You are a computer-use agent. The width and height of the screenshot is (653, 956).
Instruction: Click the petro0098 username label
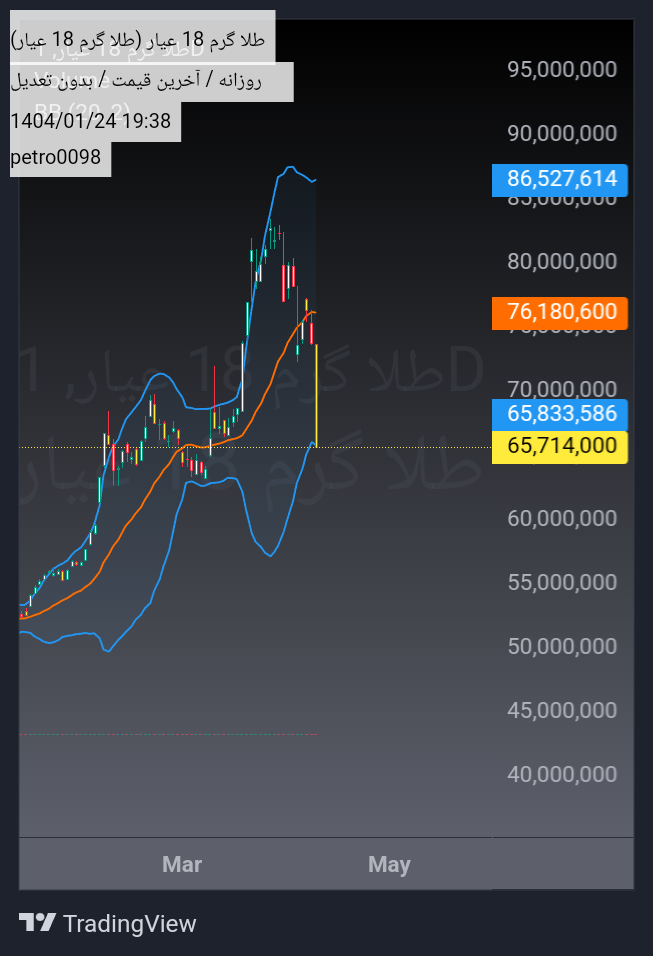[x=56, y=157]
